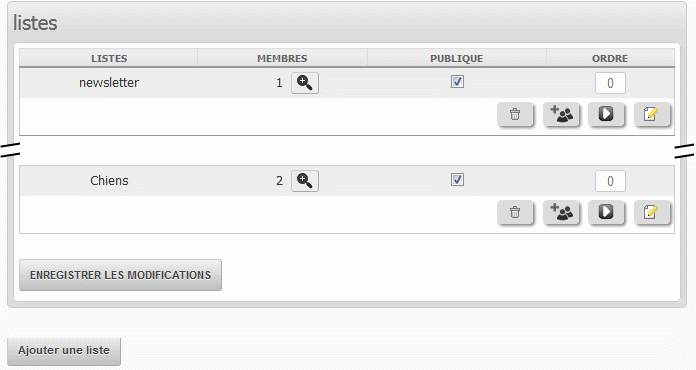
Task: Uncheck the Publique checkbox for newsletter
Action: point(457,82)
